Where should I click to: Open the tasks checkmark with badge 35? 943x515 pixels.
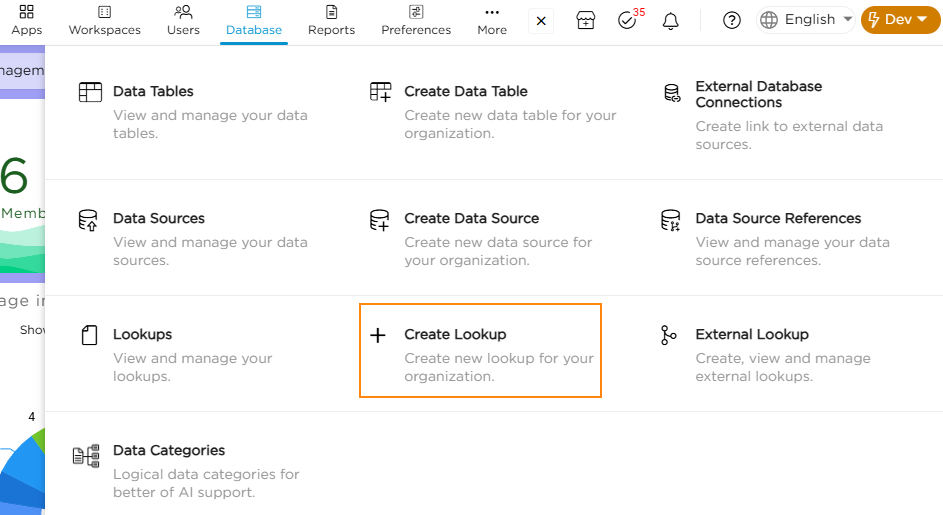(628, 20)
